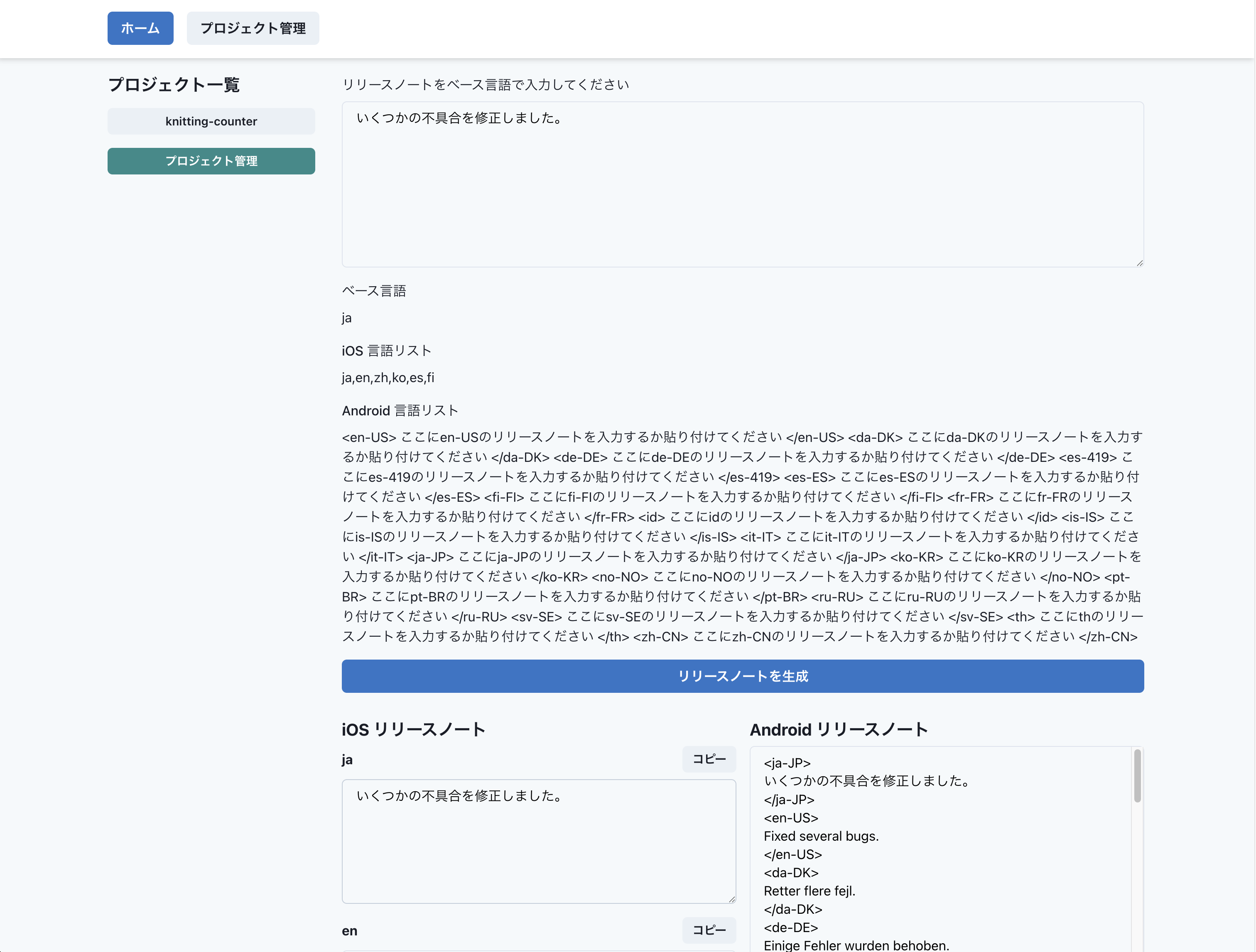
Task: Click the Android リリースノート heading
Action: click(x=838, y=729)
